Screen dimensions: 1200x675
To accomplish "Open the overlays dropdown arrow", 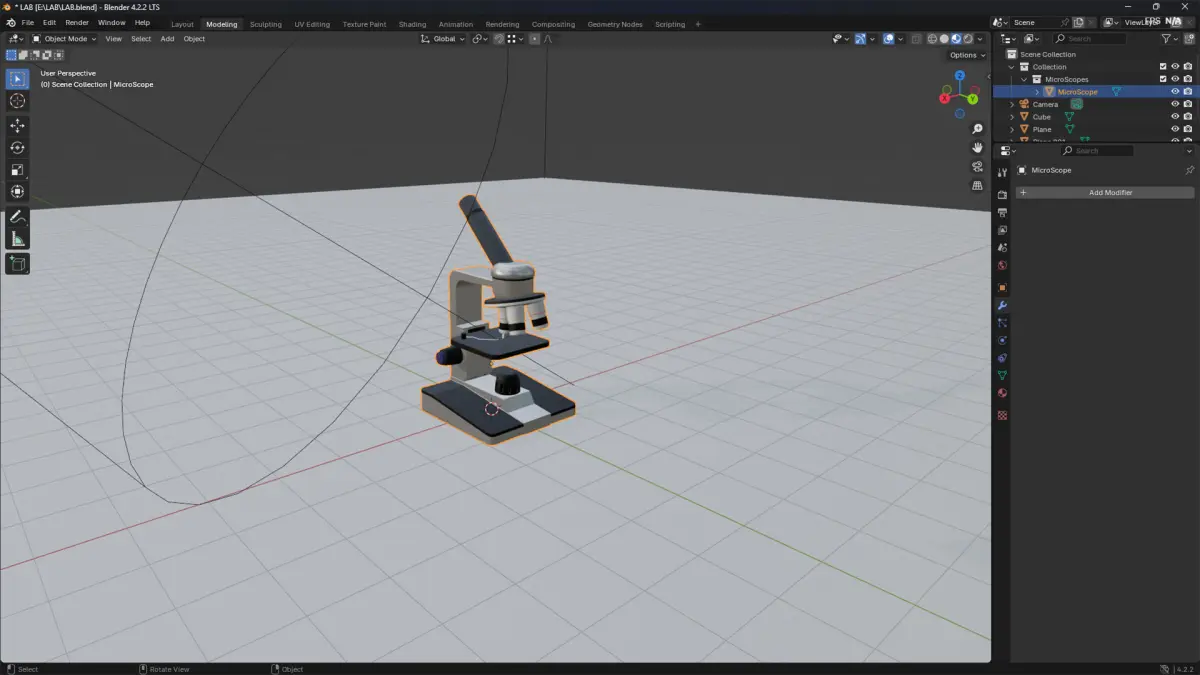I will point(900,39).
